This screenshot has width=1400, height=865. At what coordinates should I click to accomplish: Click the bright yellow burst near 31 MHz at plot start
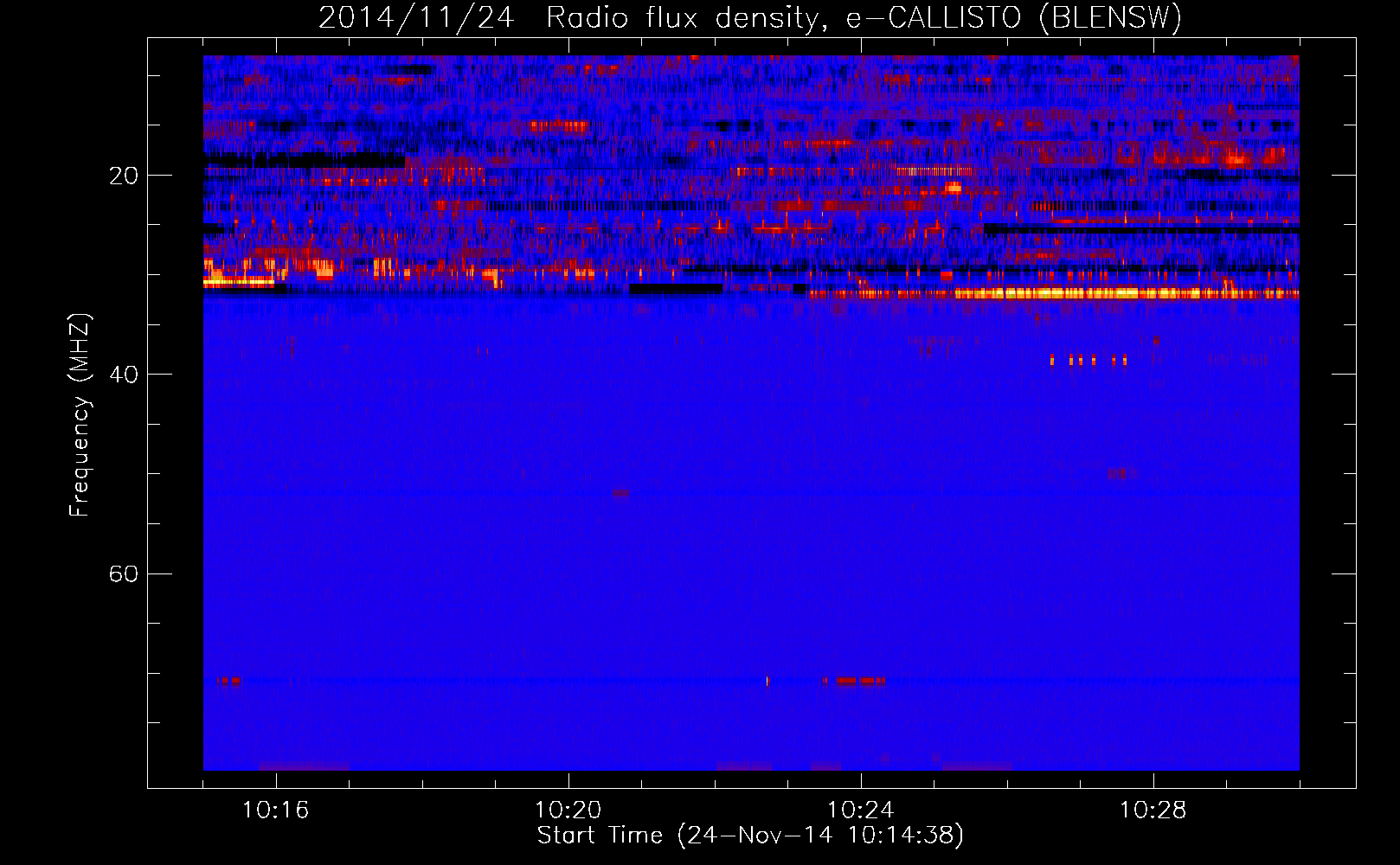pyautogui.click(x=239, y=281)
